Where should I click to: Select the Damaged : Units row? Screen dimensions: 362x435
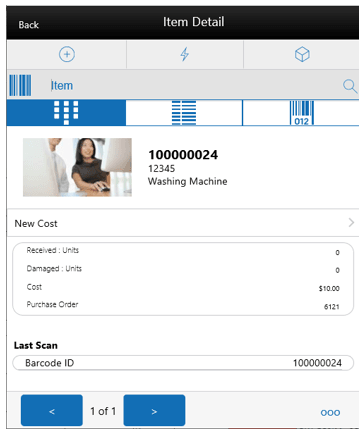click(183, 269)
